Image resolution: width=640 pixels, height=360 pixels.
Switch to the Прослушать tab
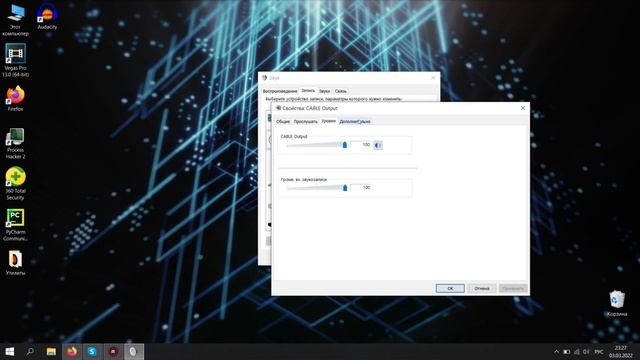pyautogui.click(x=305, y=122)
